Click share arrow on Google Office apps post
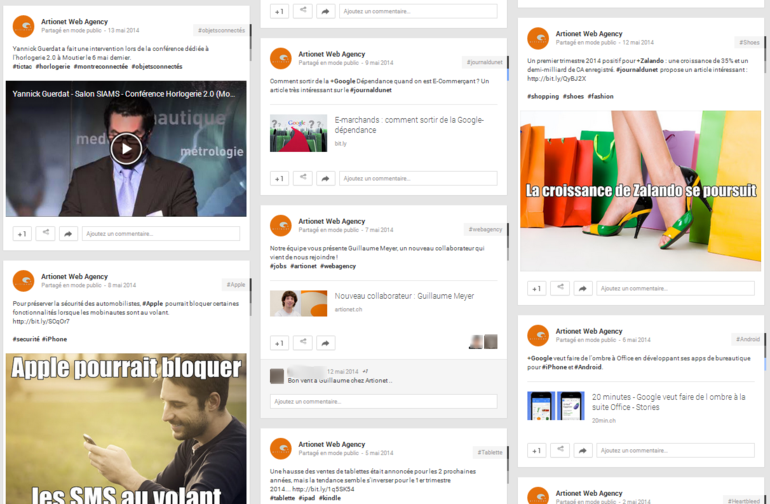 coord(583,450)
